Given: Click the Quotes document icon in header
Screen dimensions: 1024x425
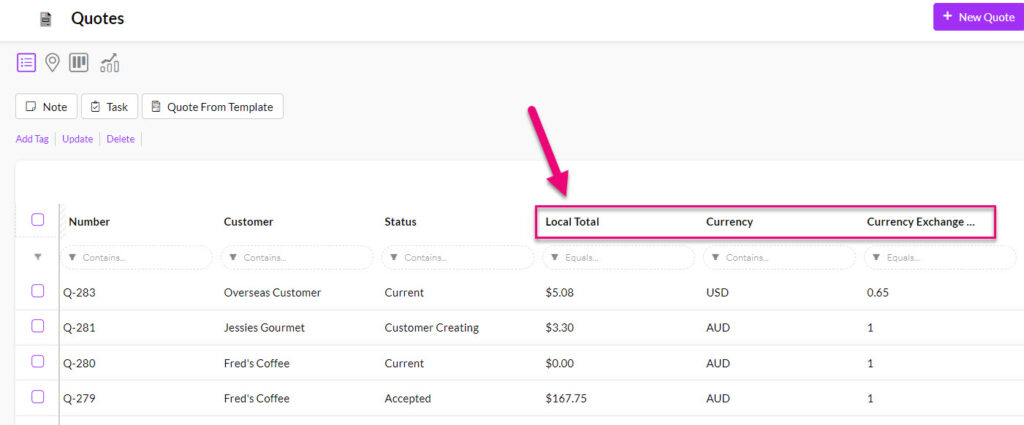Looking at the screenshot, I should [45, 19].
